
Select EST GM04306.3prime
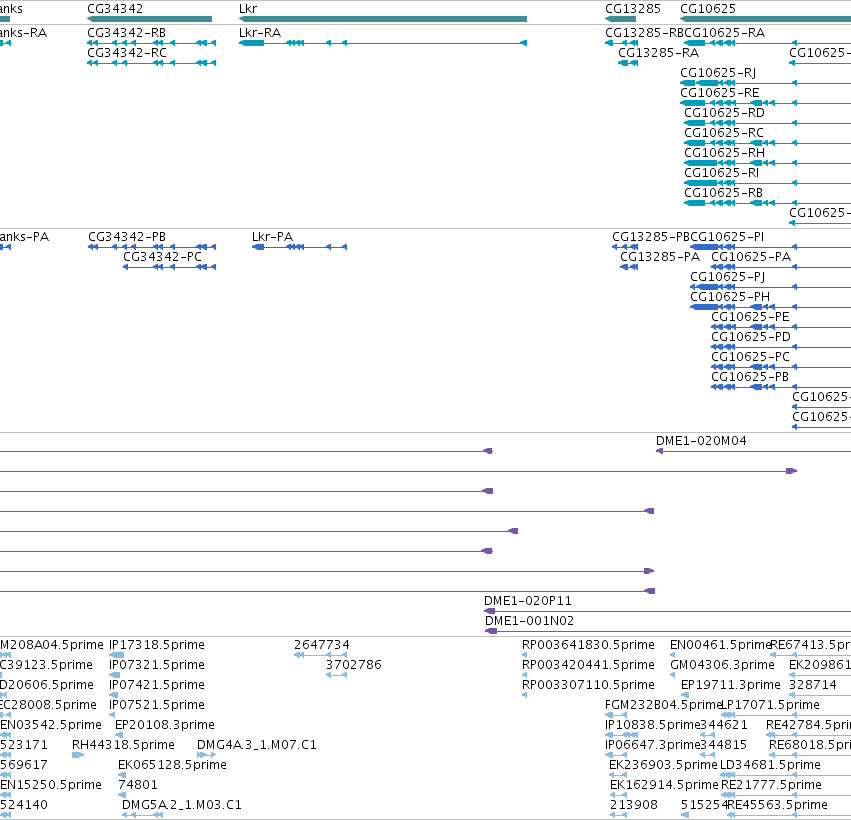(722, 665)
